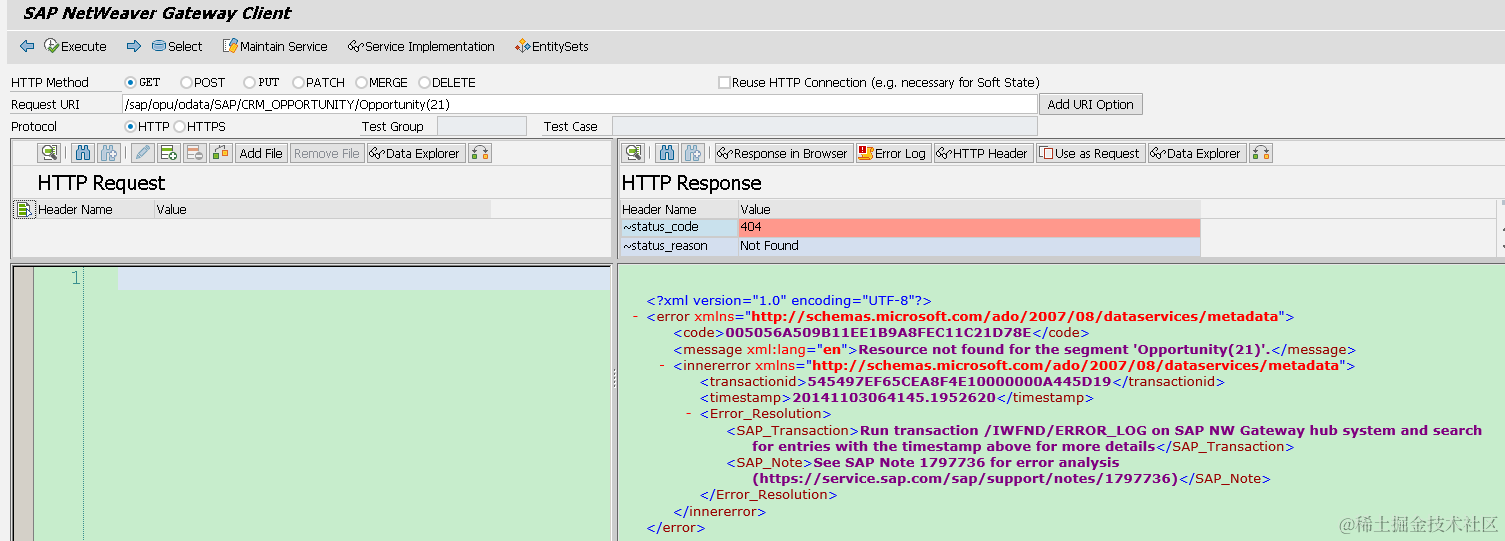This screenshot has height=541, width=1505.
Task: Click the details icon in HTTP Response toolbar
Action: tap(633, 153)
